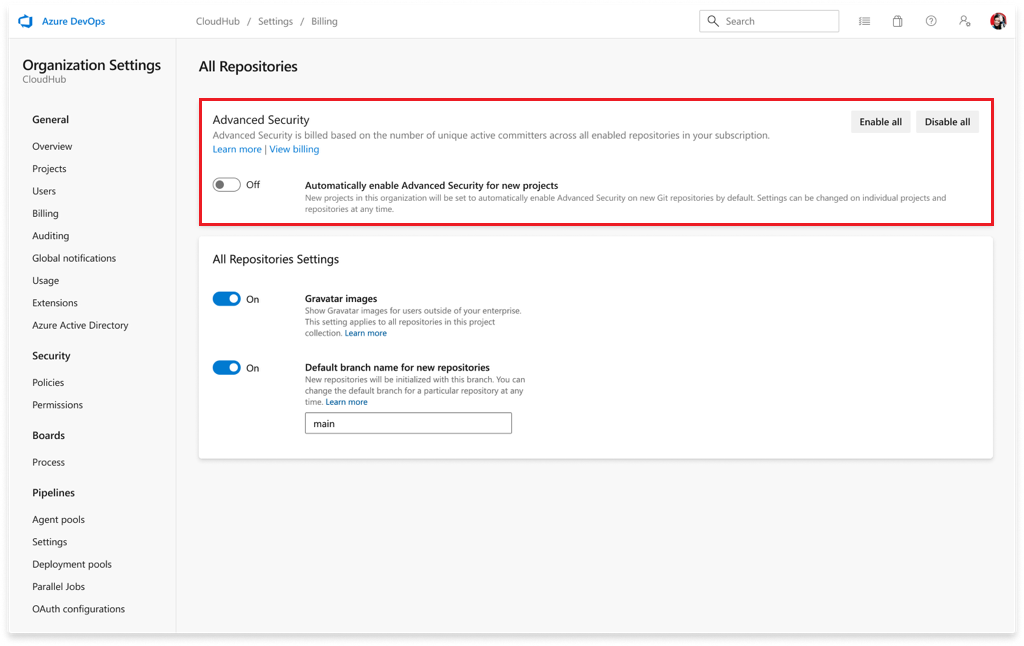The width and height of the screenshot is (1024, 646).
Task: Turn off the Gravatar images toggle
Action: [227, 299]
